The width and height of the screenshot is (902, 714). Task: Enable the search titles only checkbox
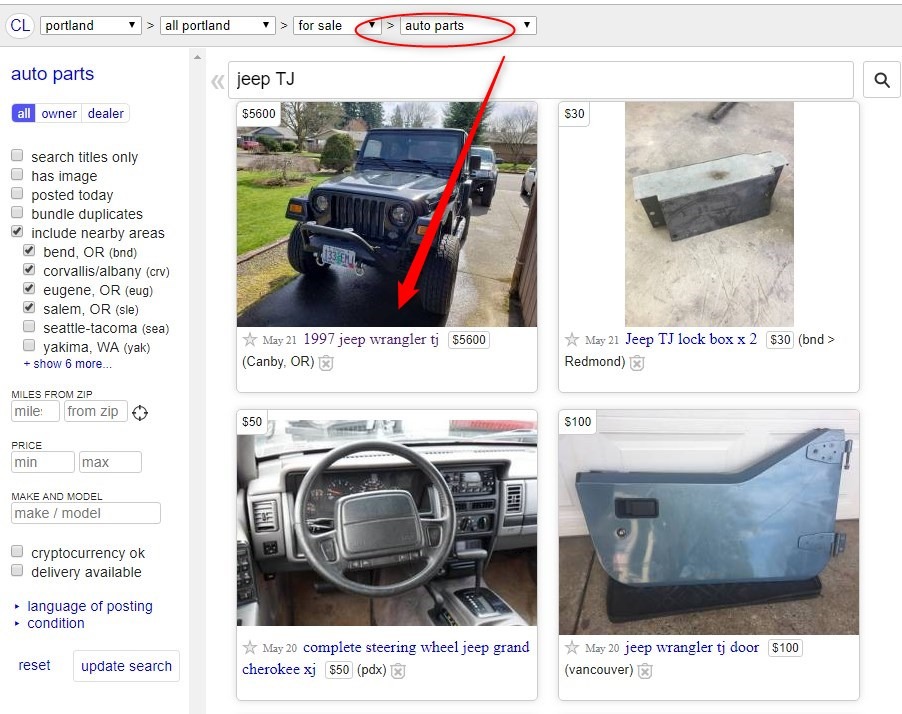pyautogui.click(x=17, y=156)
